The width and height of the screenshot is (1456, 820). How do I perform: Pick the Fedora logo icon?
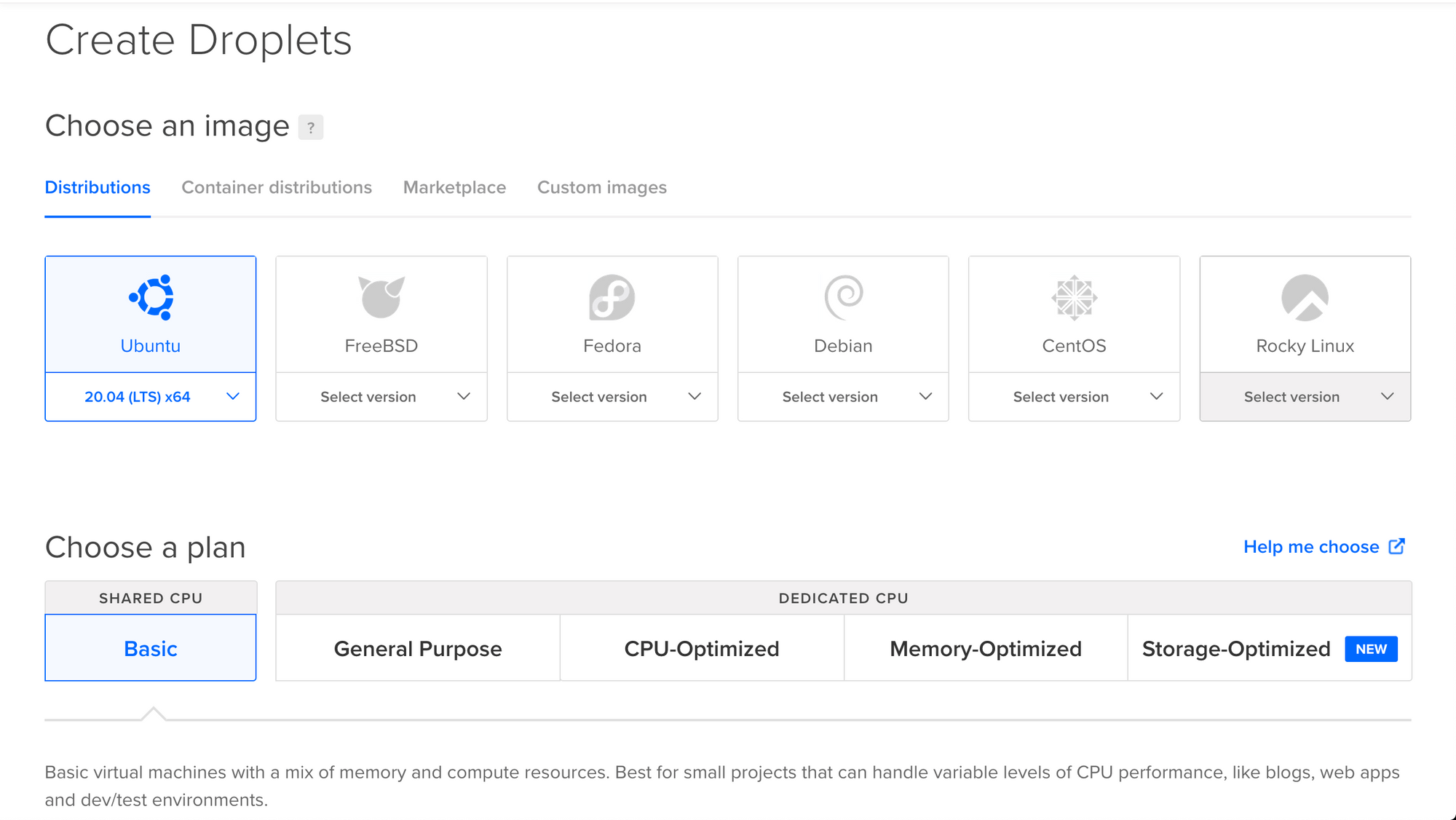click(x=612, y=297)
